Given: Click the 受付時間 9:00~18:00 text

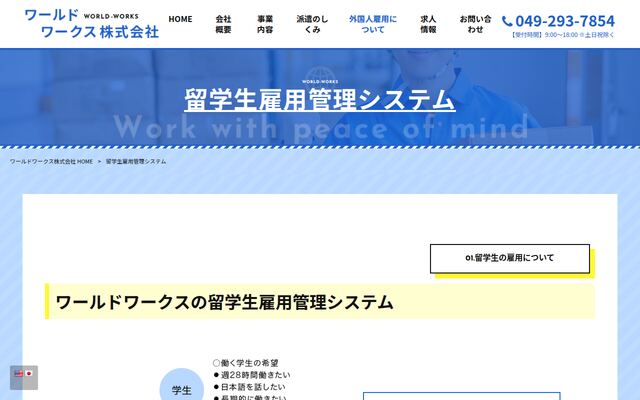Looking at the screenshot, I should pyautogui.click(x=562, y=35).
